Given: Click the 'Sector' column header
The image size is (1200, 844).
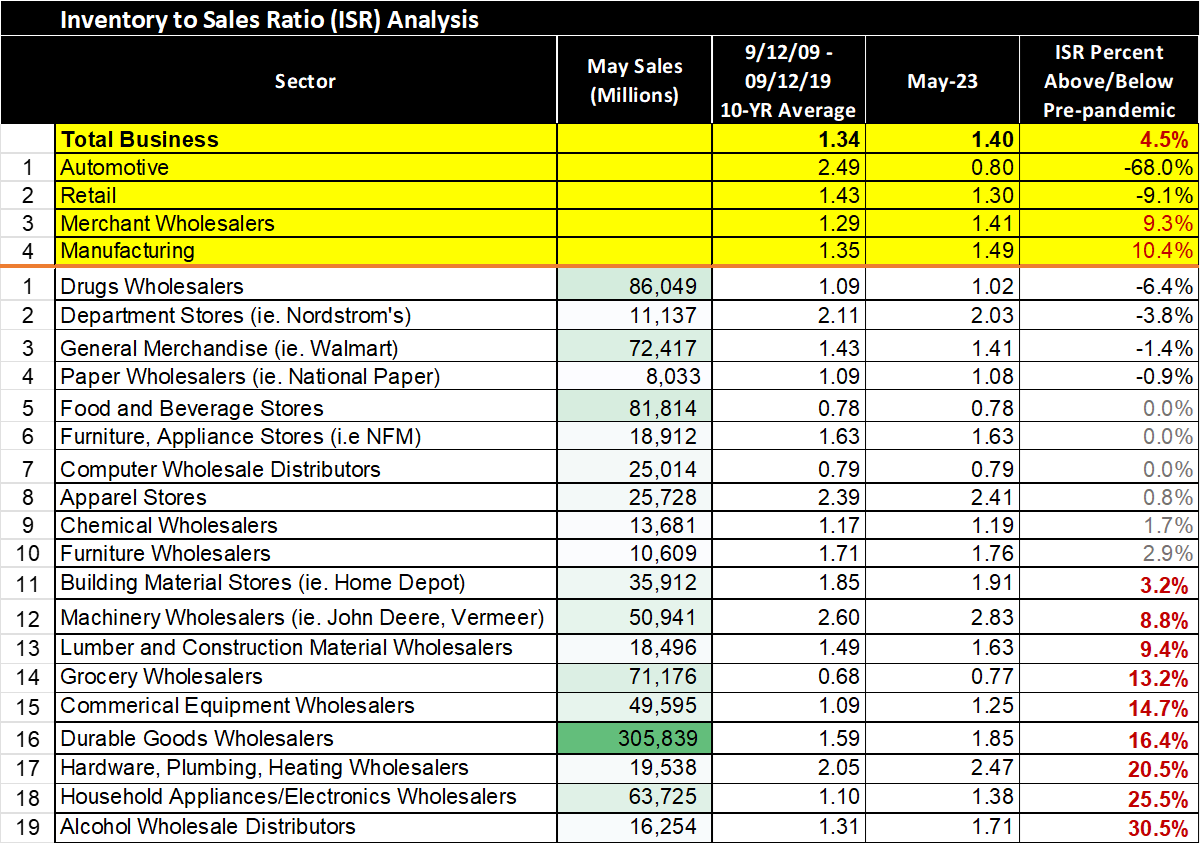Looking at the screenshot, I should [x=306, y=81].
